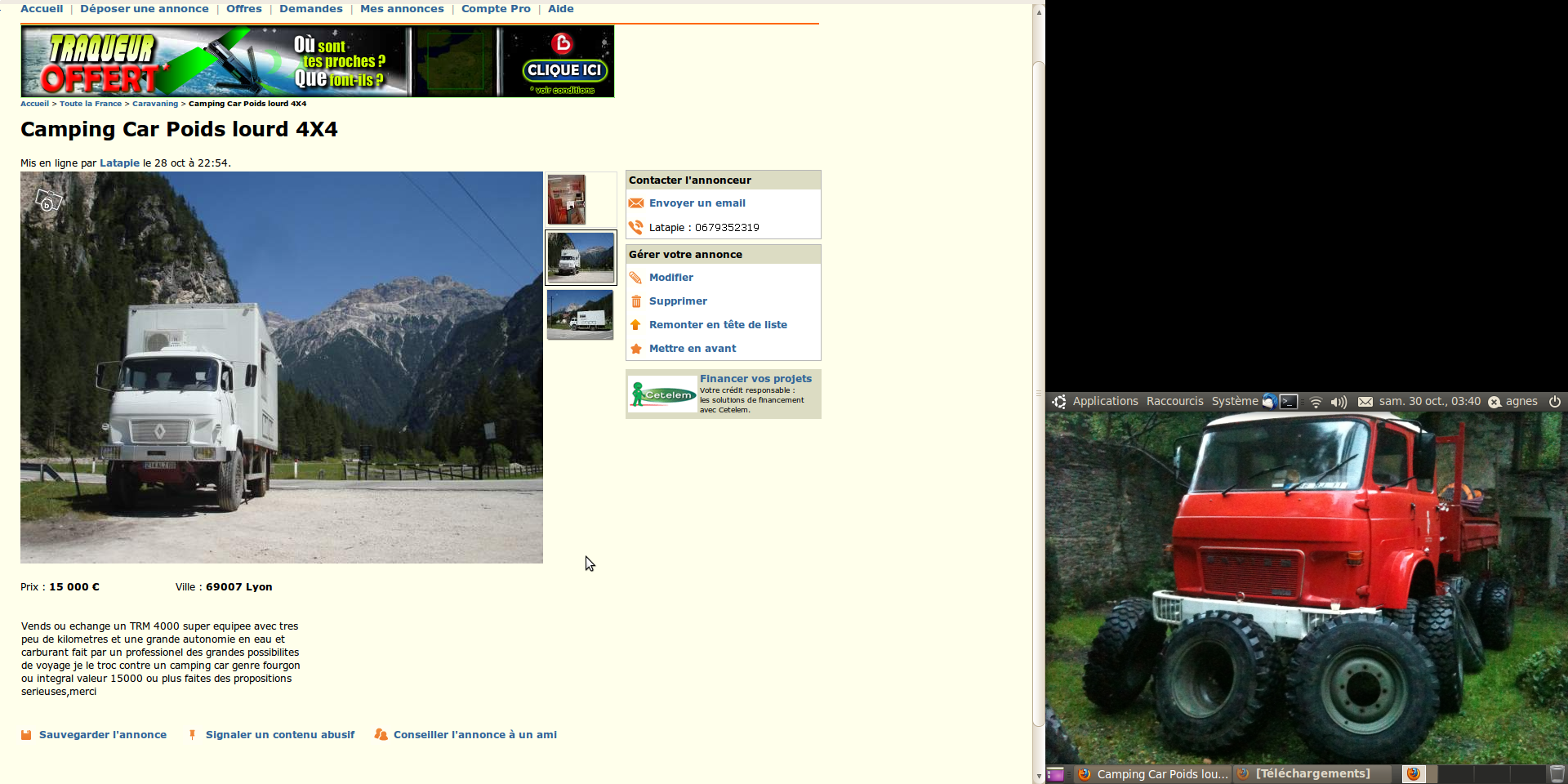1568x784 pixels.
Task: Open the clock calendar sam. 30 oct.
Action: pyautogui.click(x=1429, y=401)
